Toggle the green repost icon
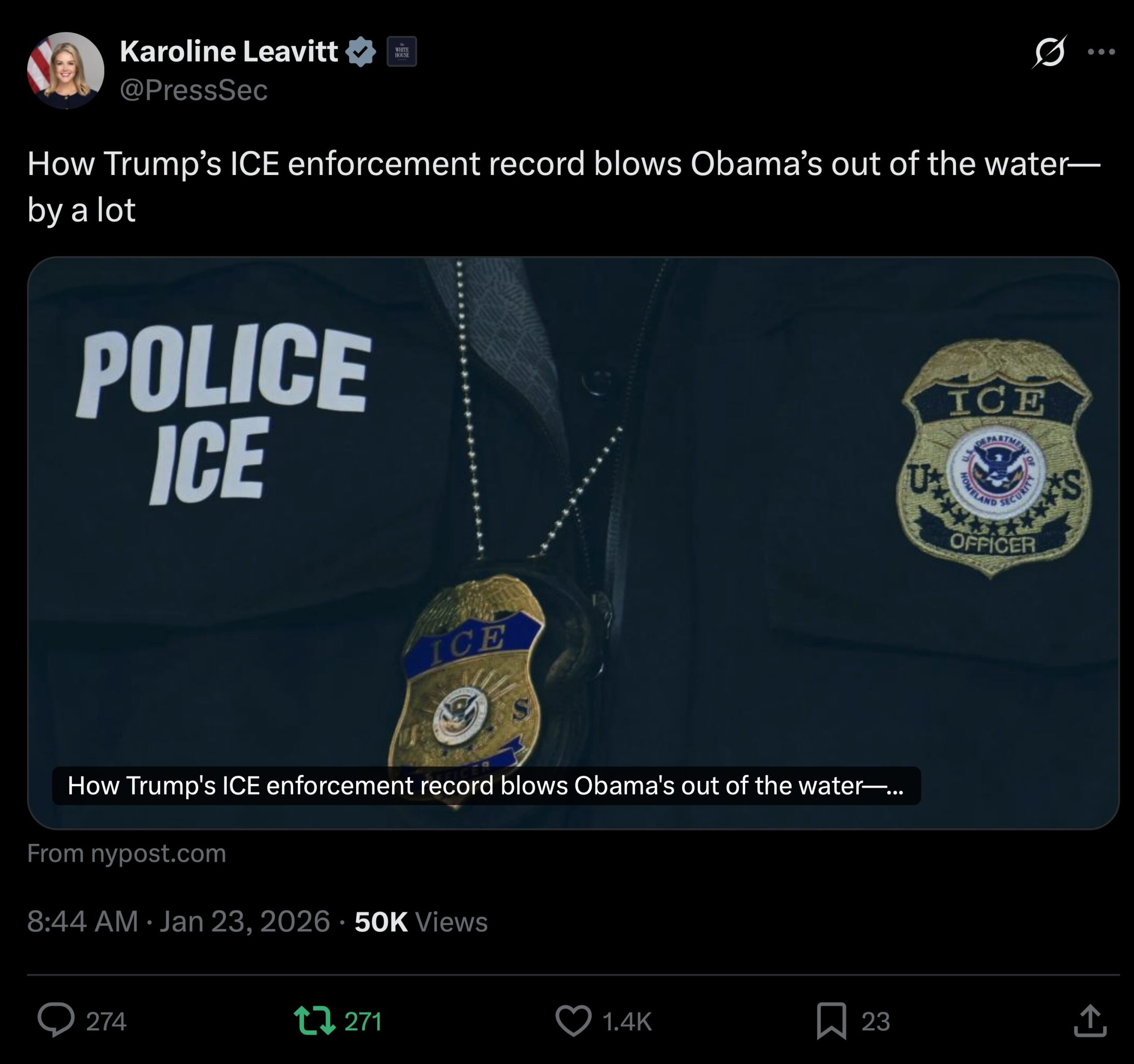This screenshot has width=1134, height=1064. [315, 1021]
